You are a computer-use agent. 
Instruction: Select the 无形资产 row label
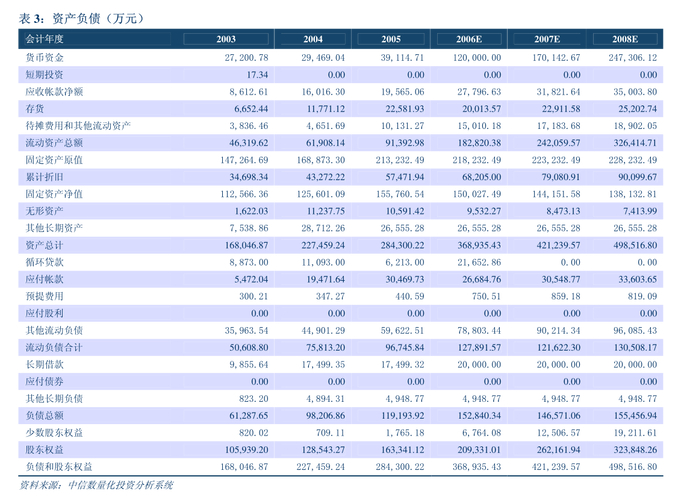pyautogui.click(x=44, y=211)
